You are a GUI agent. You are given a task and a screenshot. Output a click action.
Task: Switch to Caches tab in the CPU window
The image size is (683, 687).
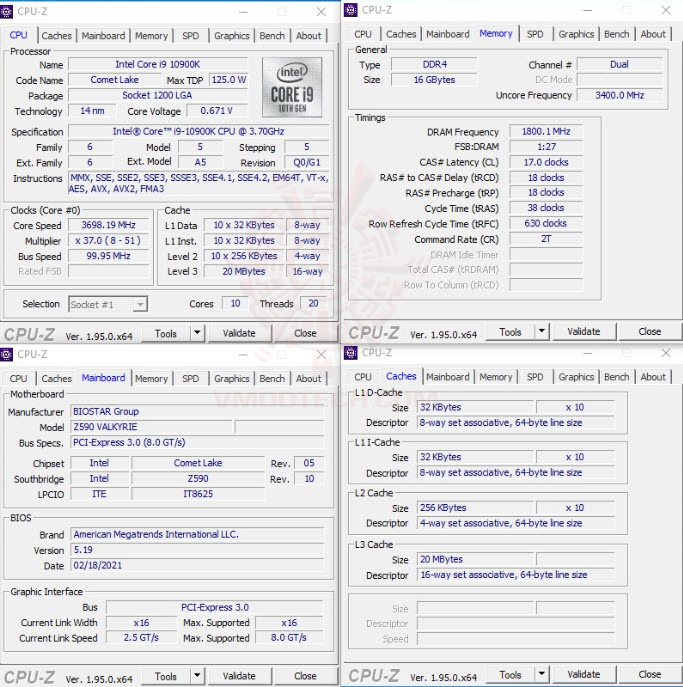click(57, 36)
